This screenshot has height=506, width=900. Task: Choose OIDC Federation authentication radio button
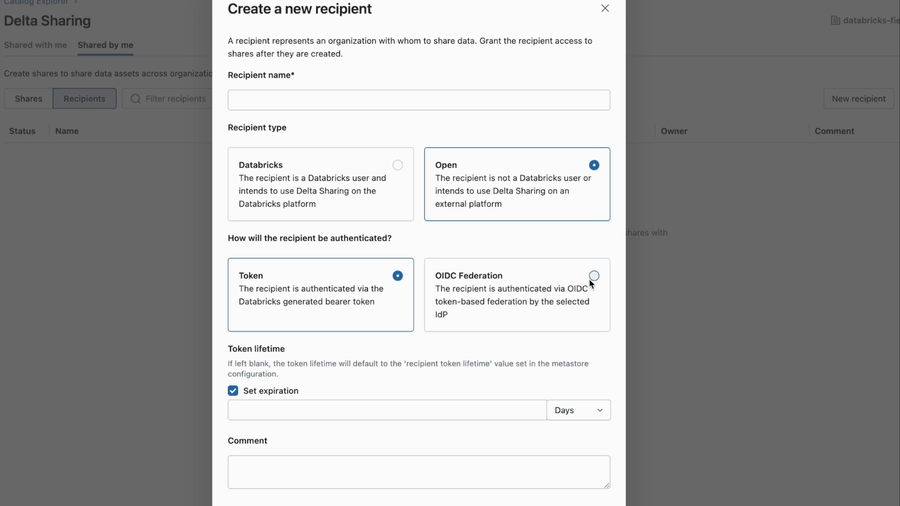594,276
